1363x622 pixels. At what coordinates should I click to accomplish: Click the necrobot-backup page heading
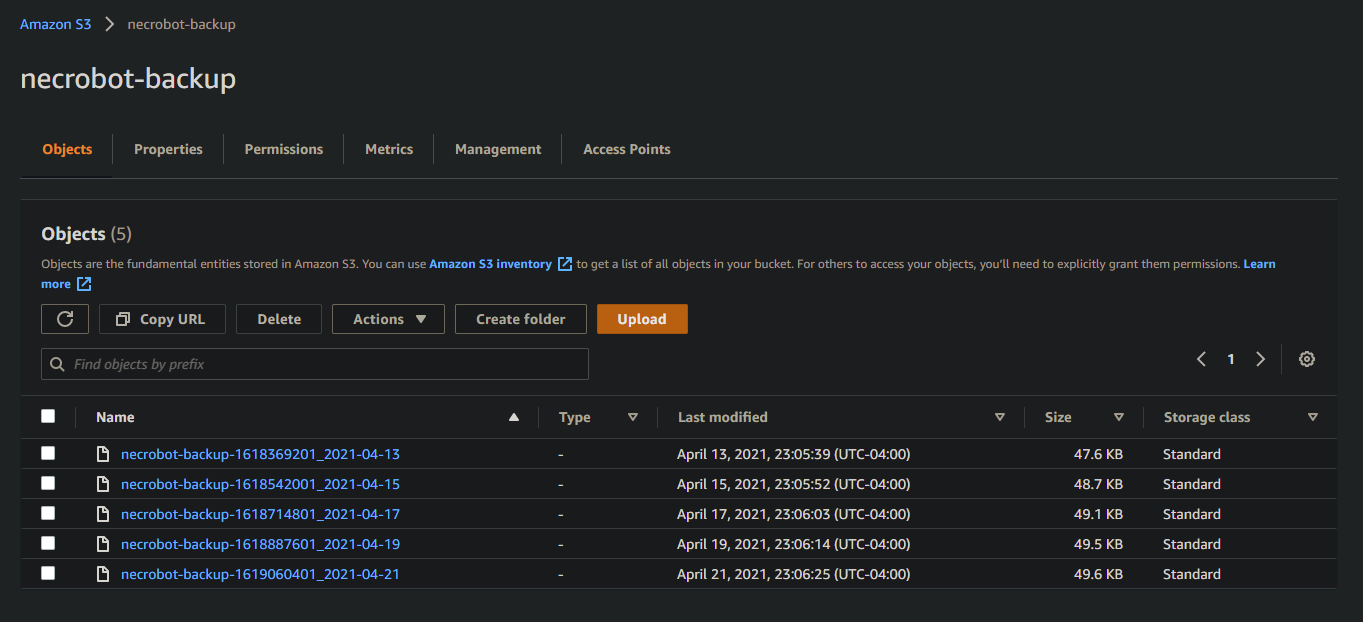(128, 79)
